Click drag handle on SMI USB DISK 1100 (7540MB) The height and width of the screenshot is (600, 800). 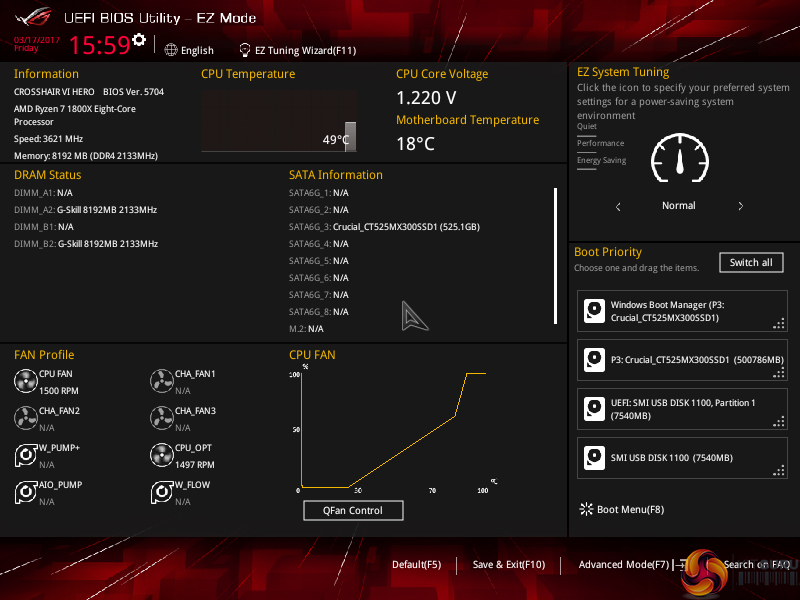[x=779, y=470]
